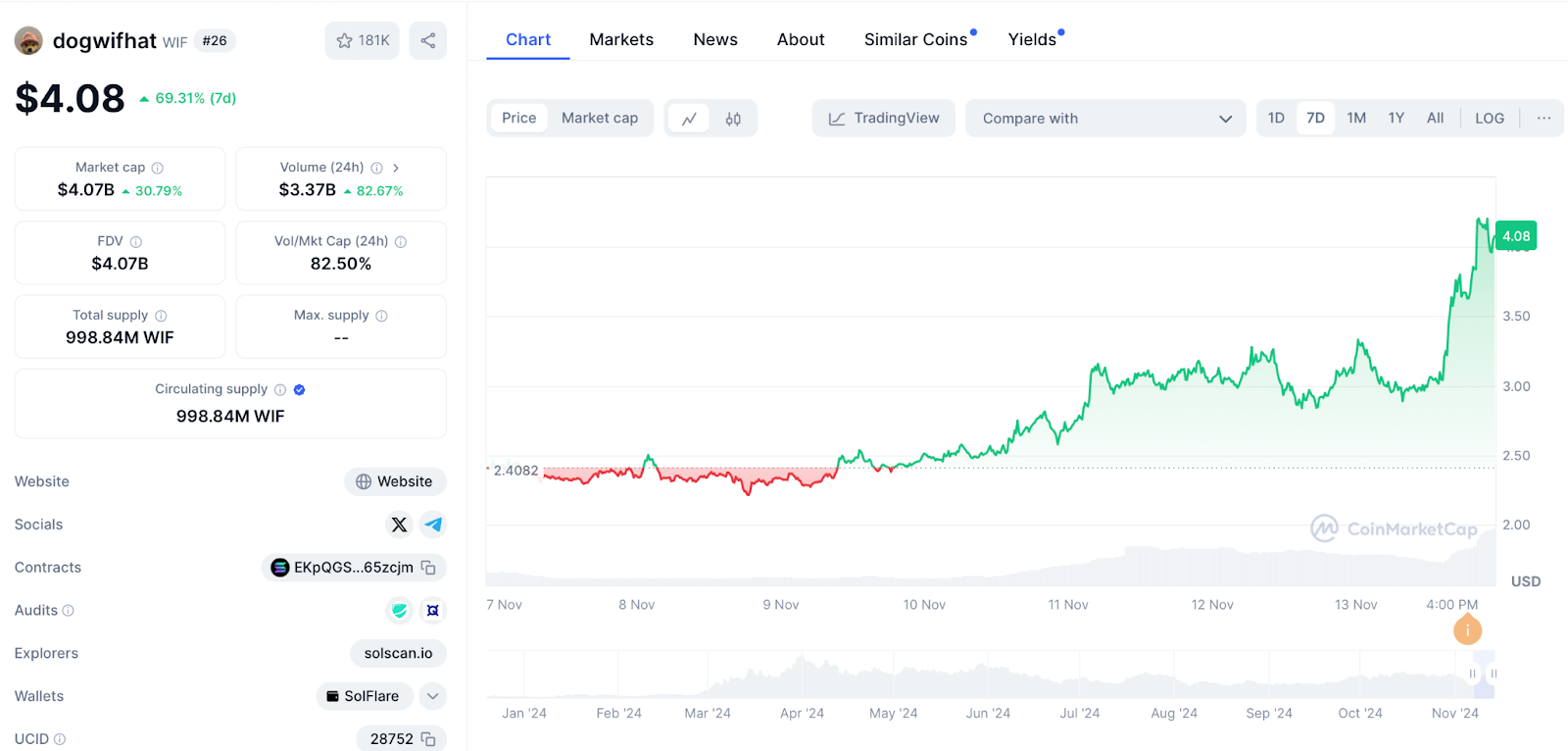Open the About tab
This screenshot has height=751, width=1568.
tap(801, 39)
